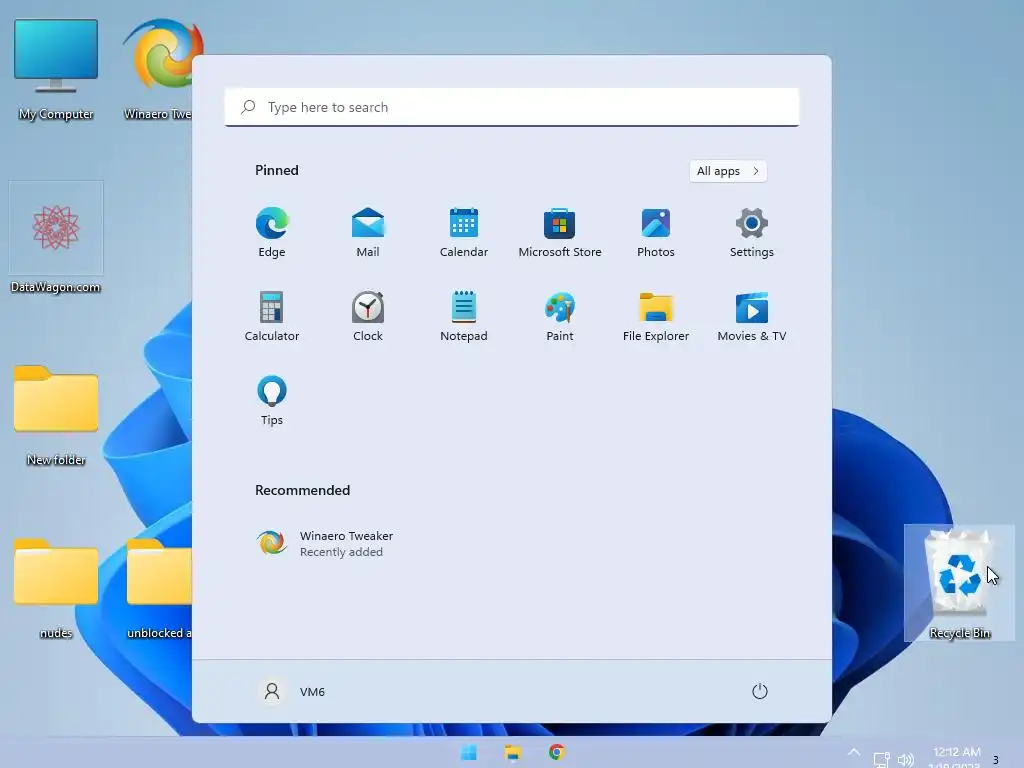Select the unblocked folder on desktop
Viewport: 1024px width, 768px height.
159,588
